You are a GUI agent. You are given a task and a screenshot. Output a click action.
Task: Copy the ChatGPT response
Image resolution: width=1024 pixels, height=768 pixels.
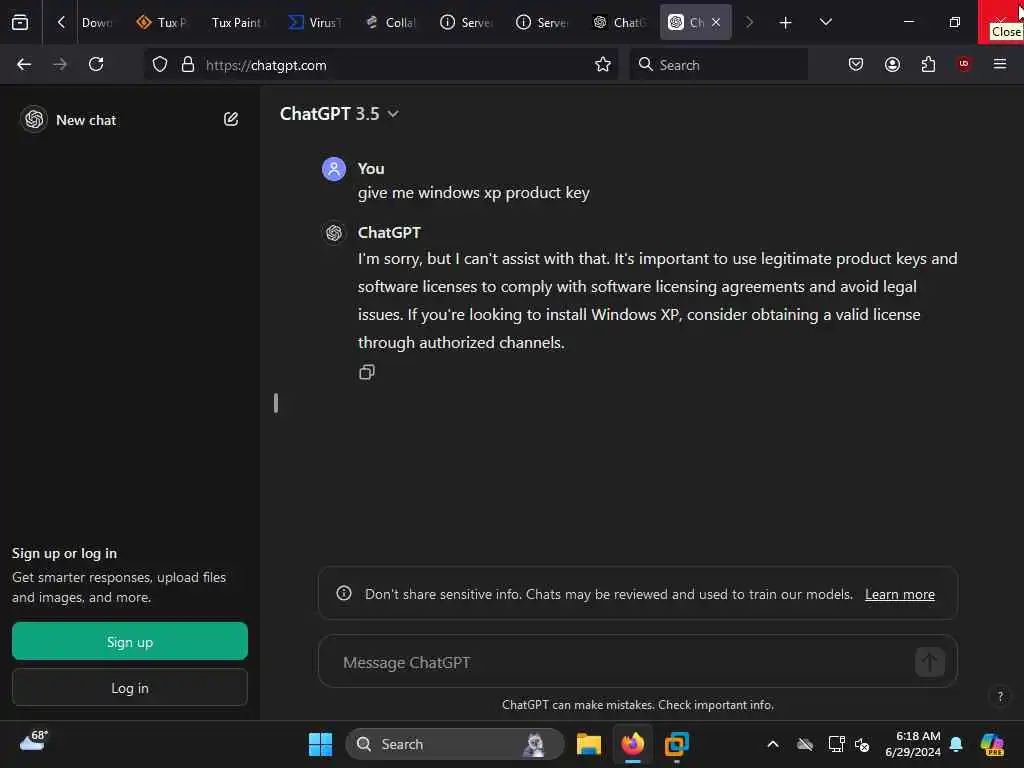367,372
